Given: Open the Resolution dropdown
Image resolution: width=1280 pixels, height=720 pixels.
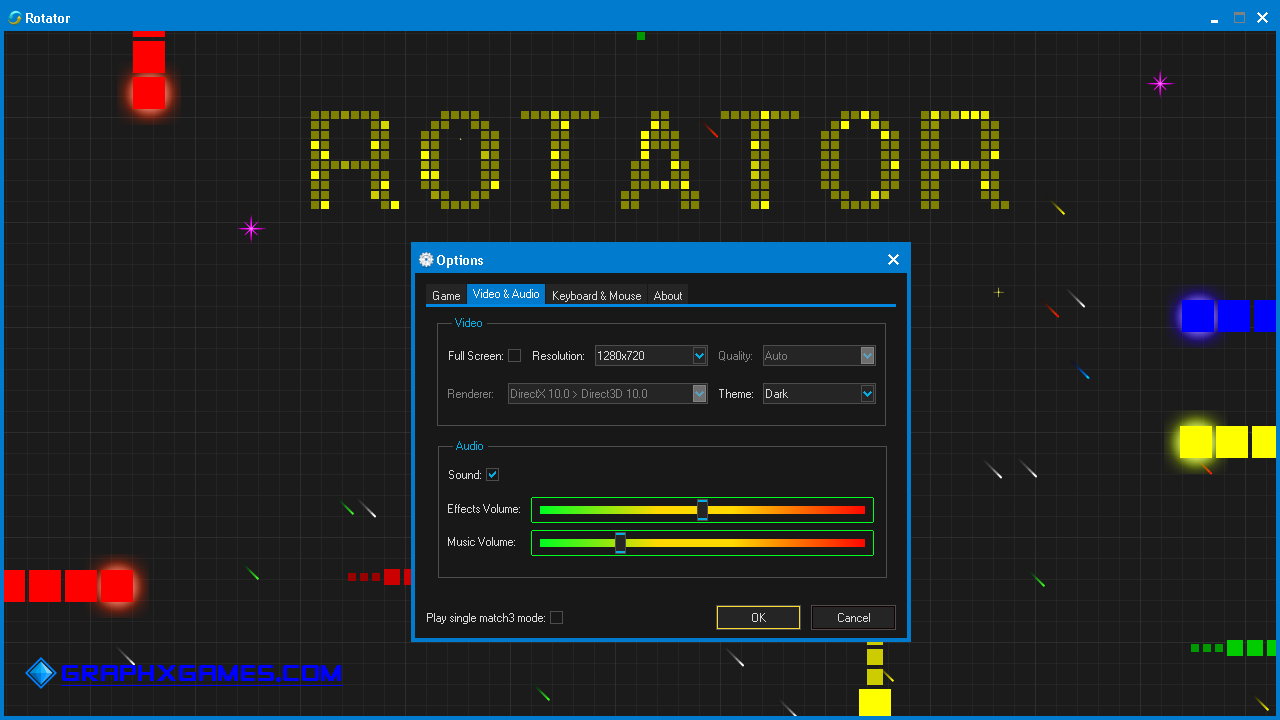Looking at the screenshot, I should (699, 356).
